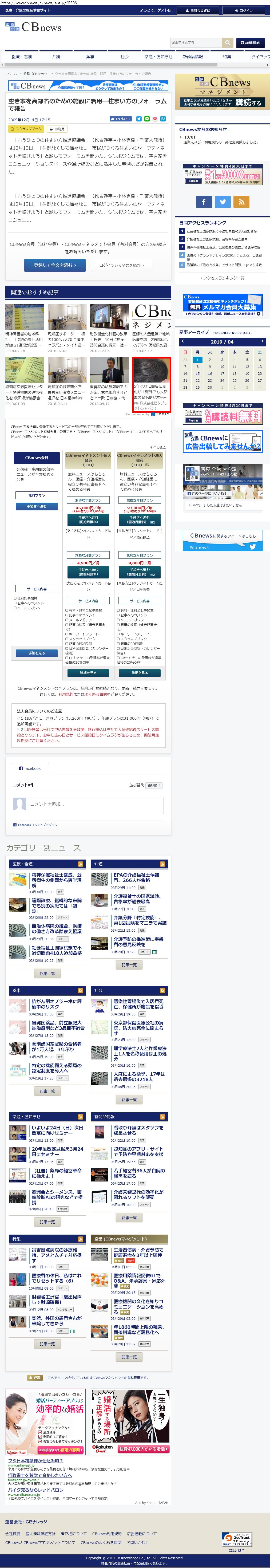This screenshot has width=270, height=1568.
Task: Open the 特集 navigation tab
Action: 226,57
